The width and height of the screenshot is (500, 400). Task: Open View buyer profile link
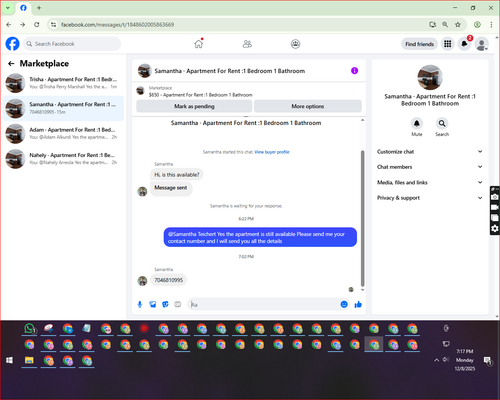(x=272, y=152)
